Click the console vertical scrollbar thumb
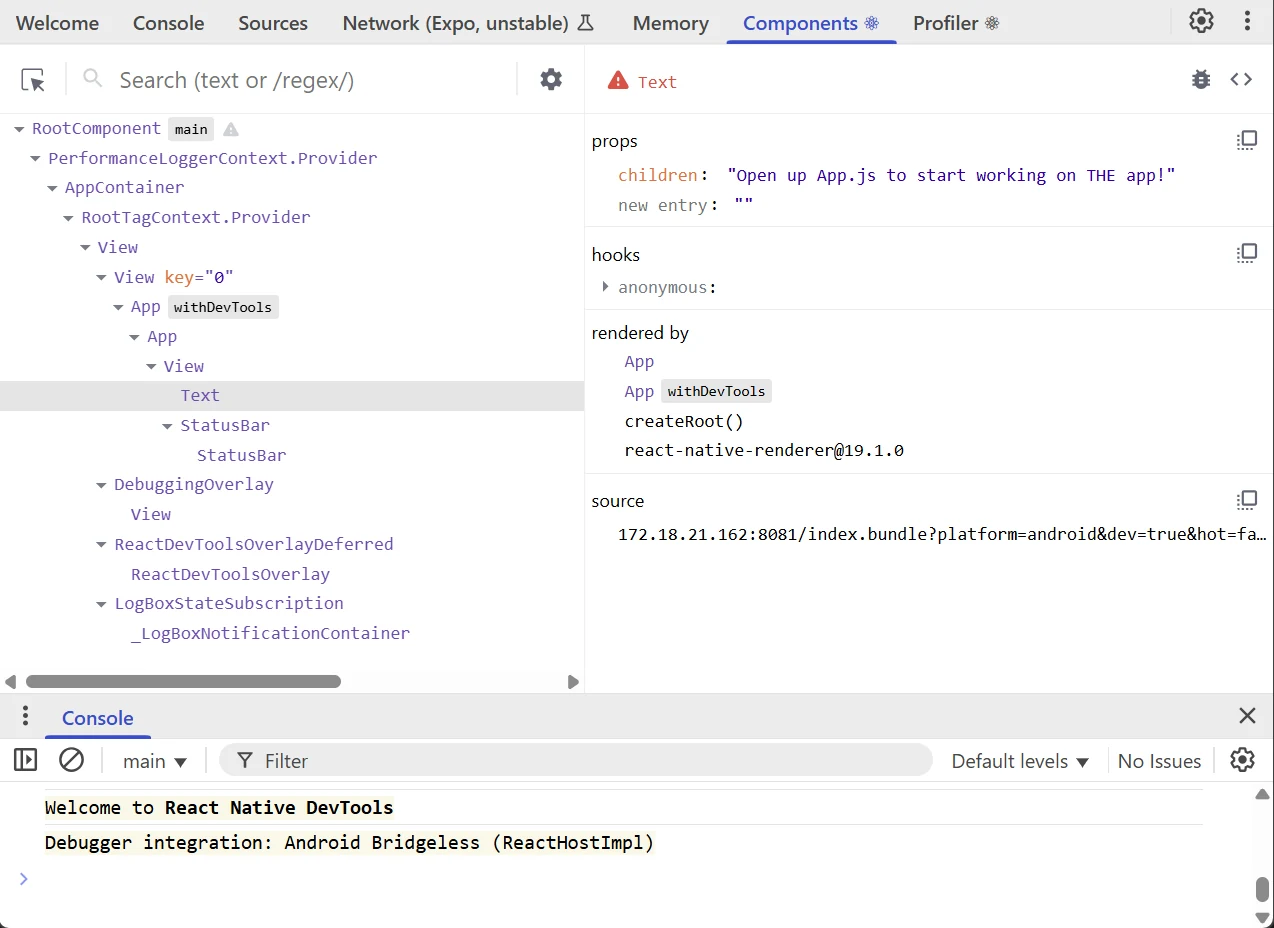Screen dimensions: 1274x928 pos(1262,889)
